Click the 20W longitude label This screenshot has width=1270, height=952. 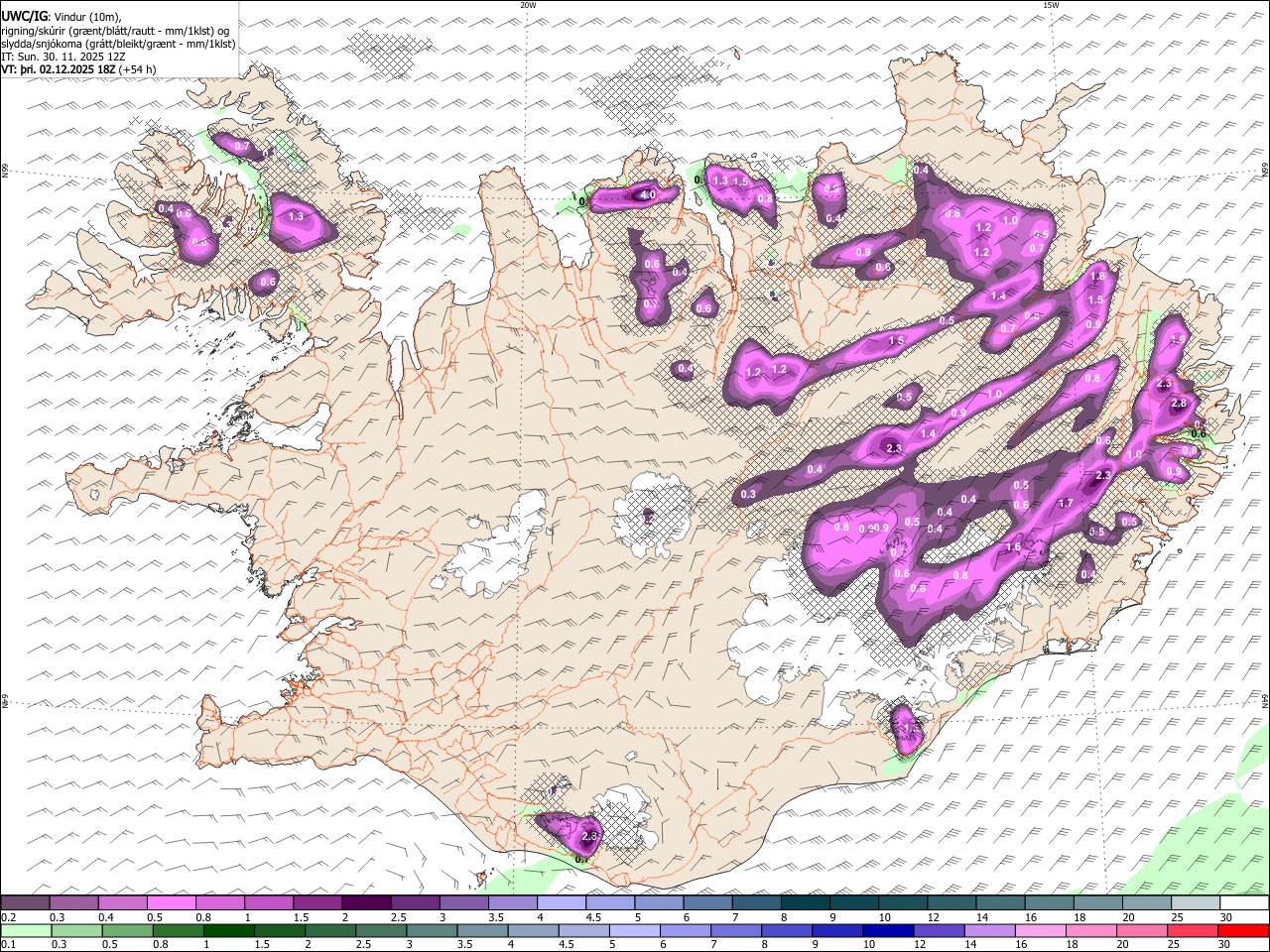(x=528, y=5)
